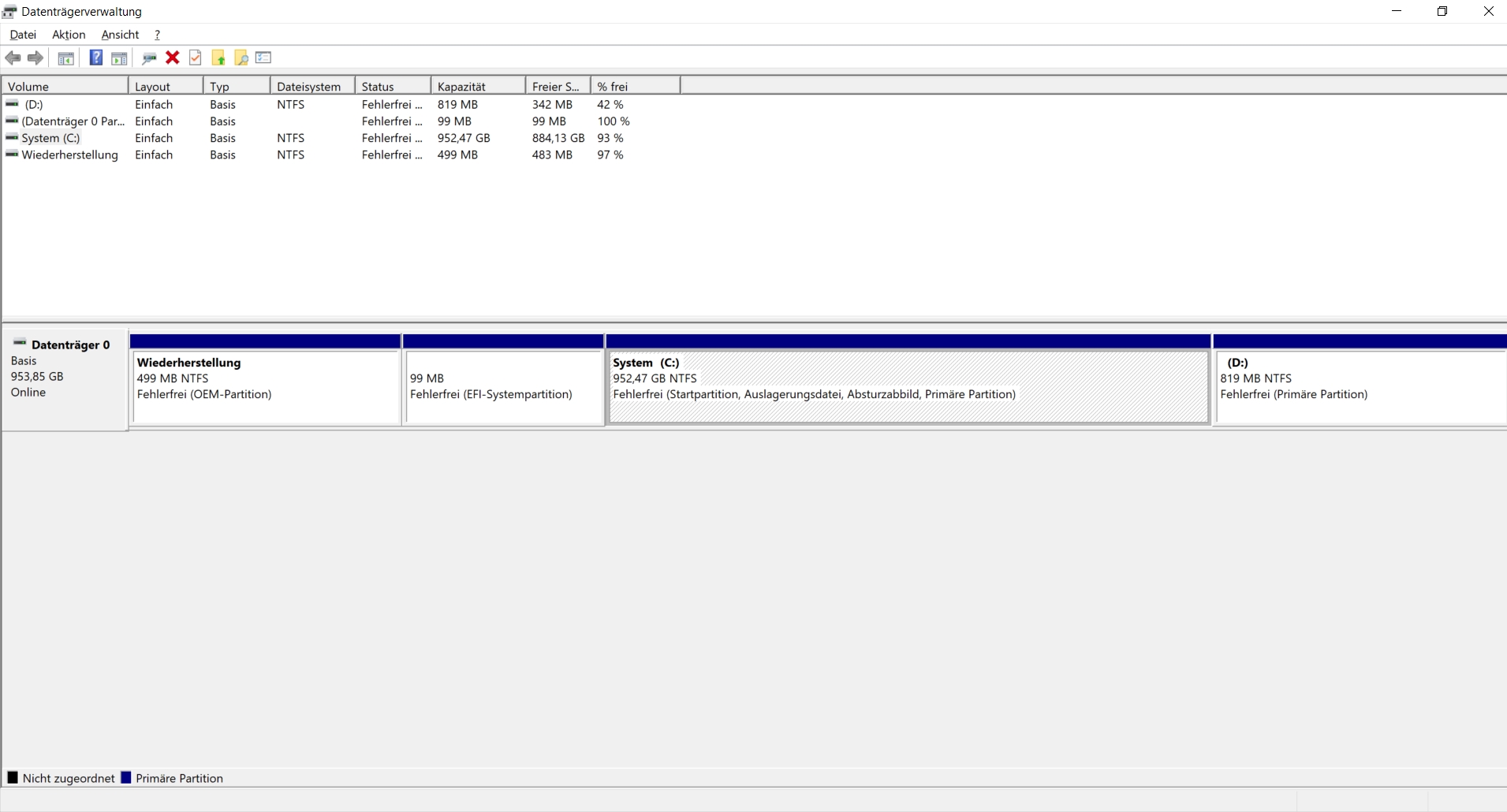Click the drive icon of the (D:) row

point(12,103)
